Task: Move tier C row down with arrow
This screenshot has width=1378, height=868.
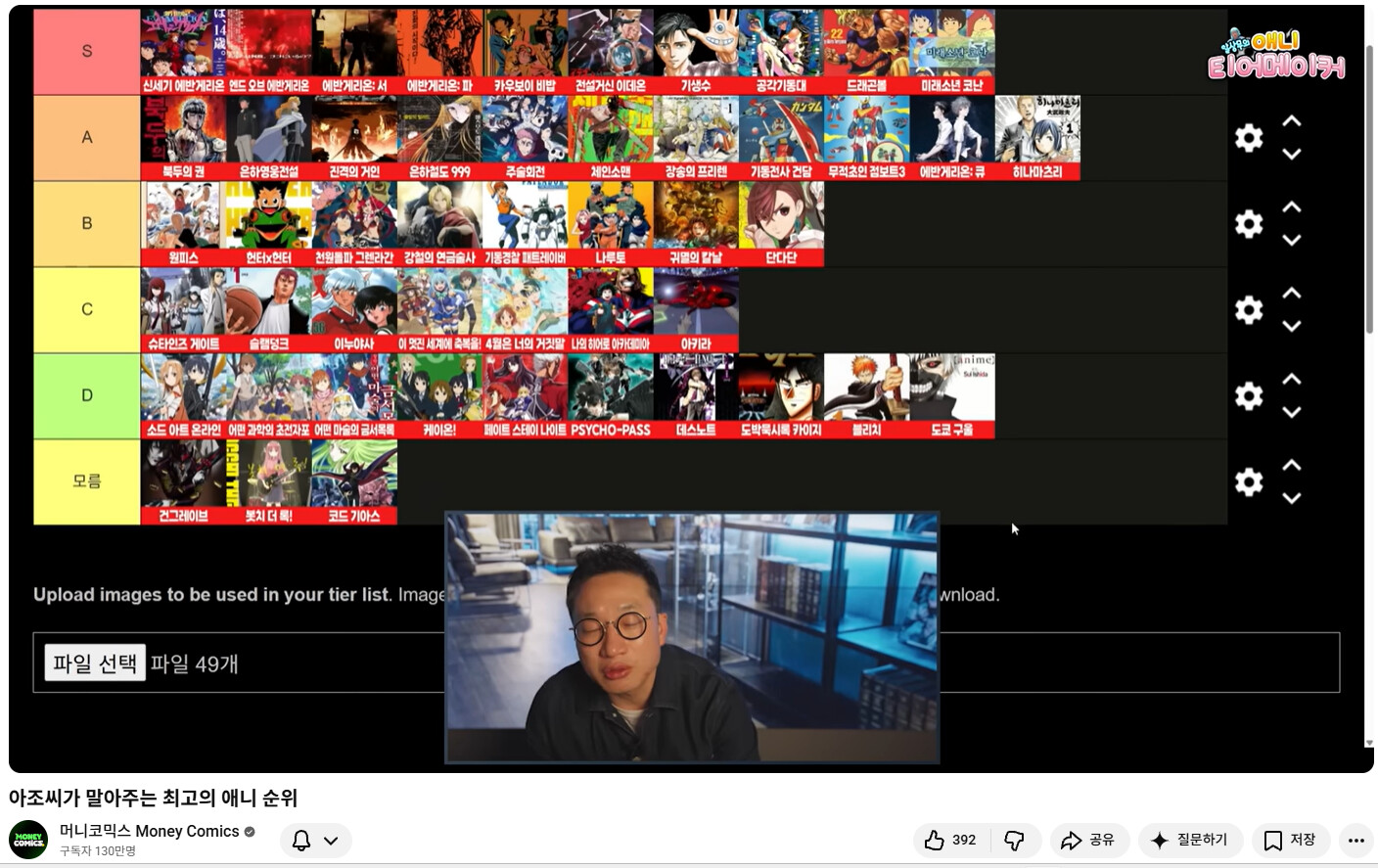Action: 1292,327
